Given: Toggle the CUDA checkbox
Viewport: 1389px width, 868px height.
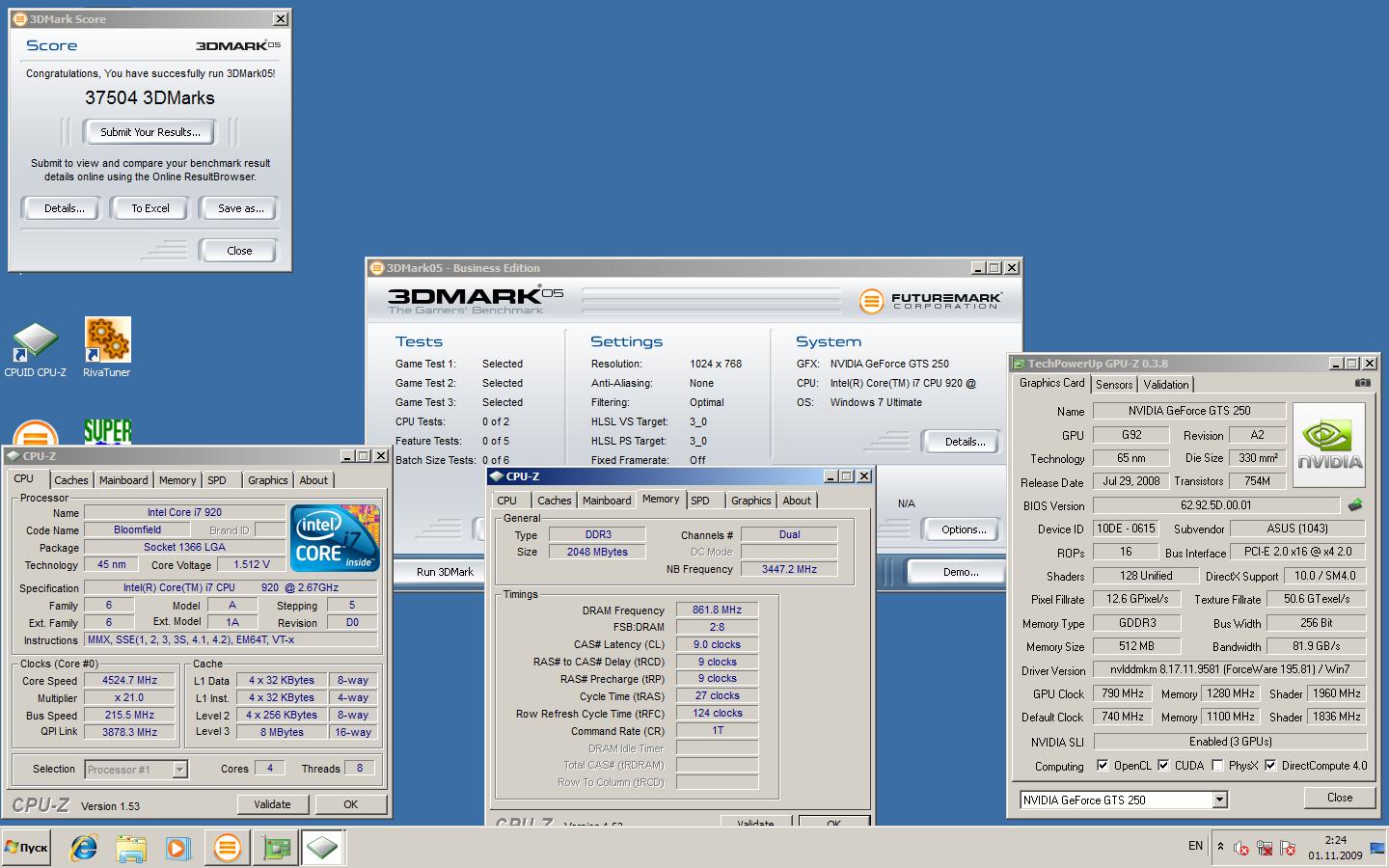Looking at the screenshot, I should pos(1163,765).
